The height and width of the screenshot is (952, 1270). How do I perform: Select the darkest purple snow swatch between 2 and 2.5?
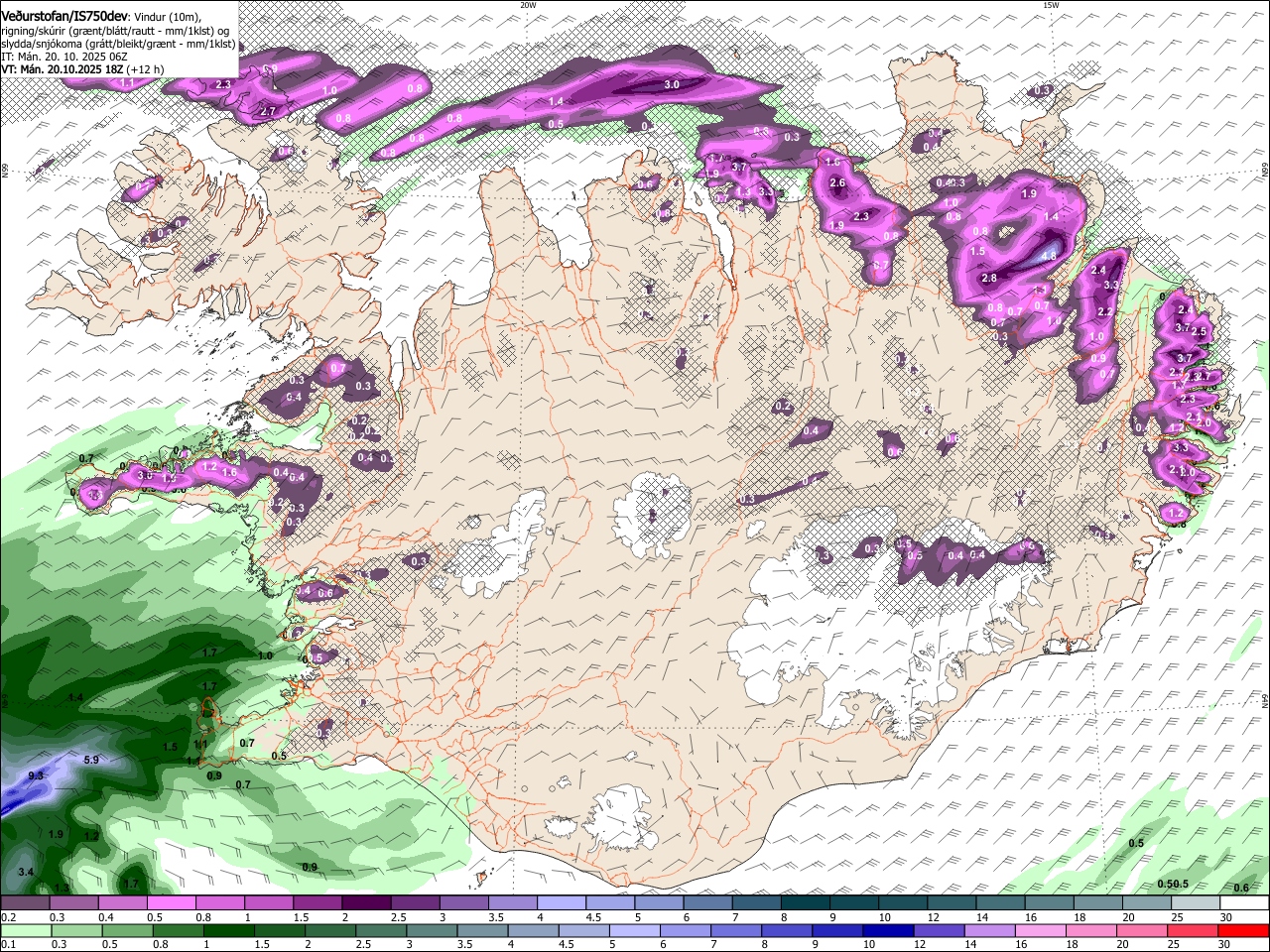click(x=366, y=903)
